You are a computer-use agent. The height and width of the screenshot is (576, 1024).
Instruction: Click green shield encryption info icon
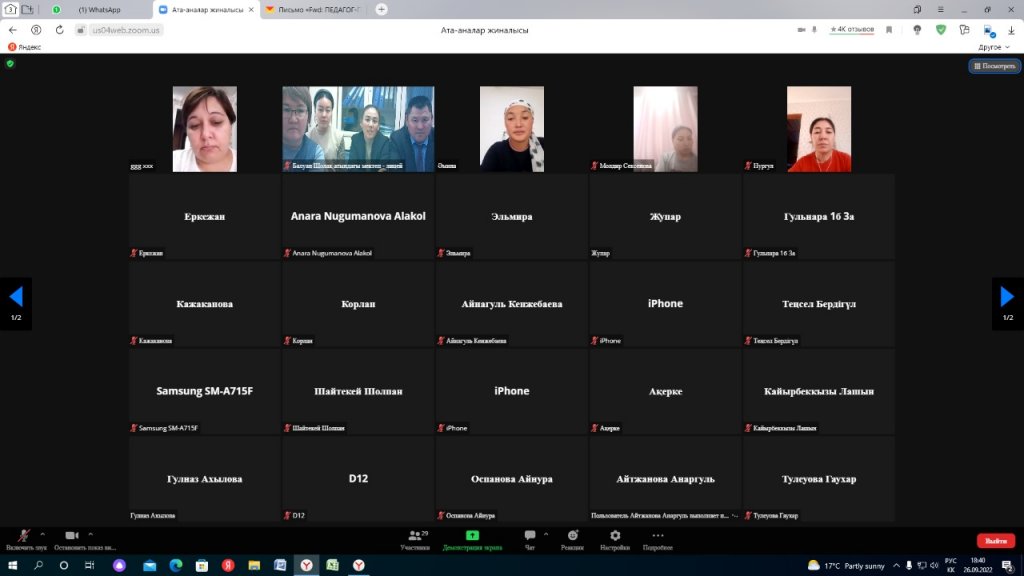click(x=10, y=63)
